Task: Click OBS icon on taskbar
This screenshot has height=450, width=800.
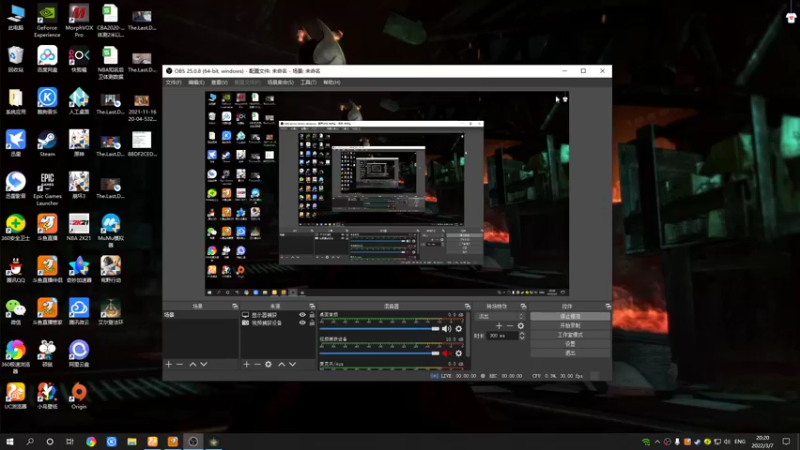Action: 193,441
